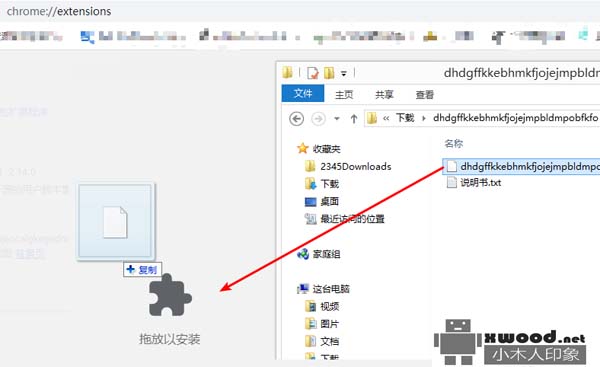Switch to the 共享 ribbon tab
600x367 pixels.
[384, 95]
